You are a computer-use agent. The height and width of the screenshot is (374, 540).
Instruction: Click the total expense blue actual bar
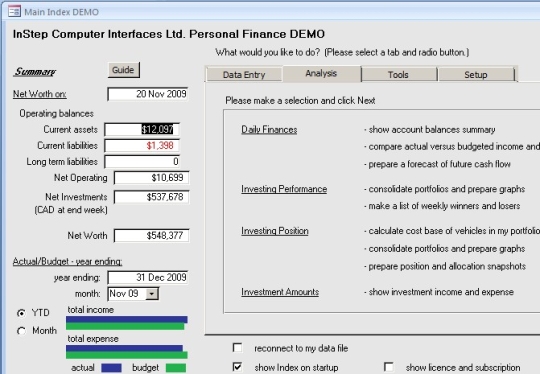pos(124,348)
